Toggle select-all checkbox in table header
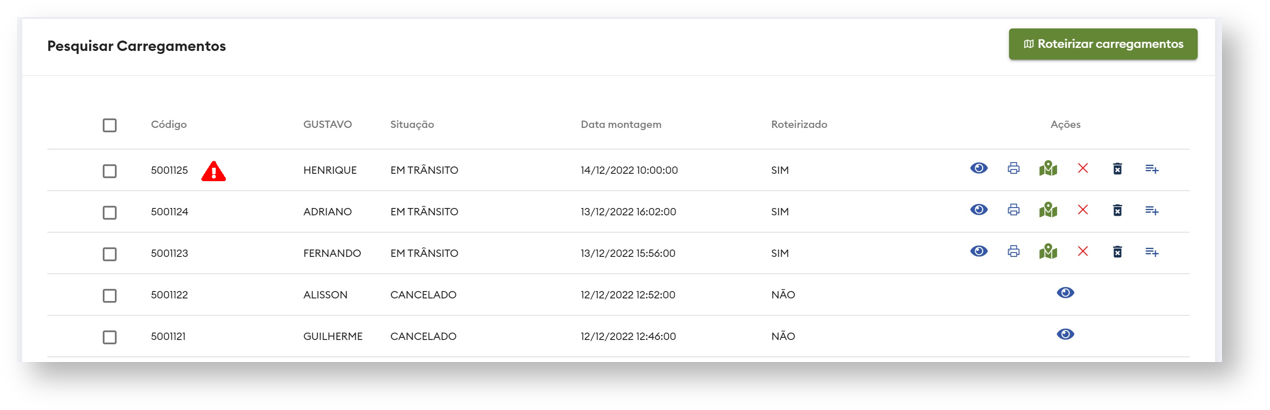Viewport: 1270px width, 410px height. pos(110,125)
